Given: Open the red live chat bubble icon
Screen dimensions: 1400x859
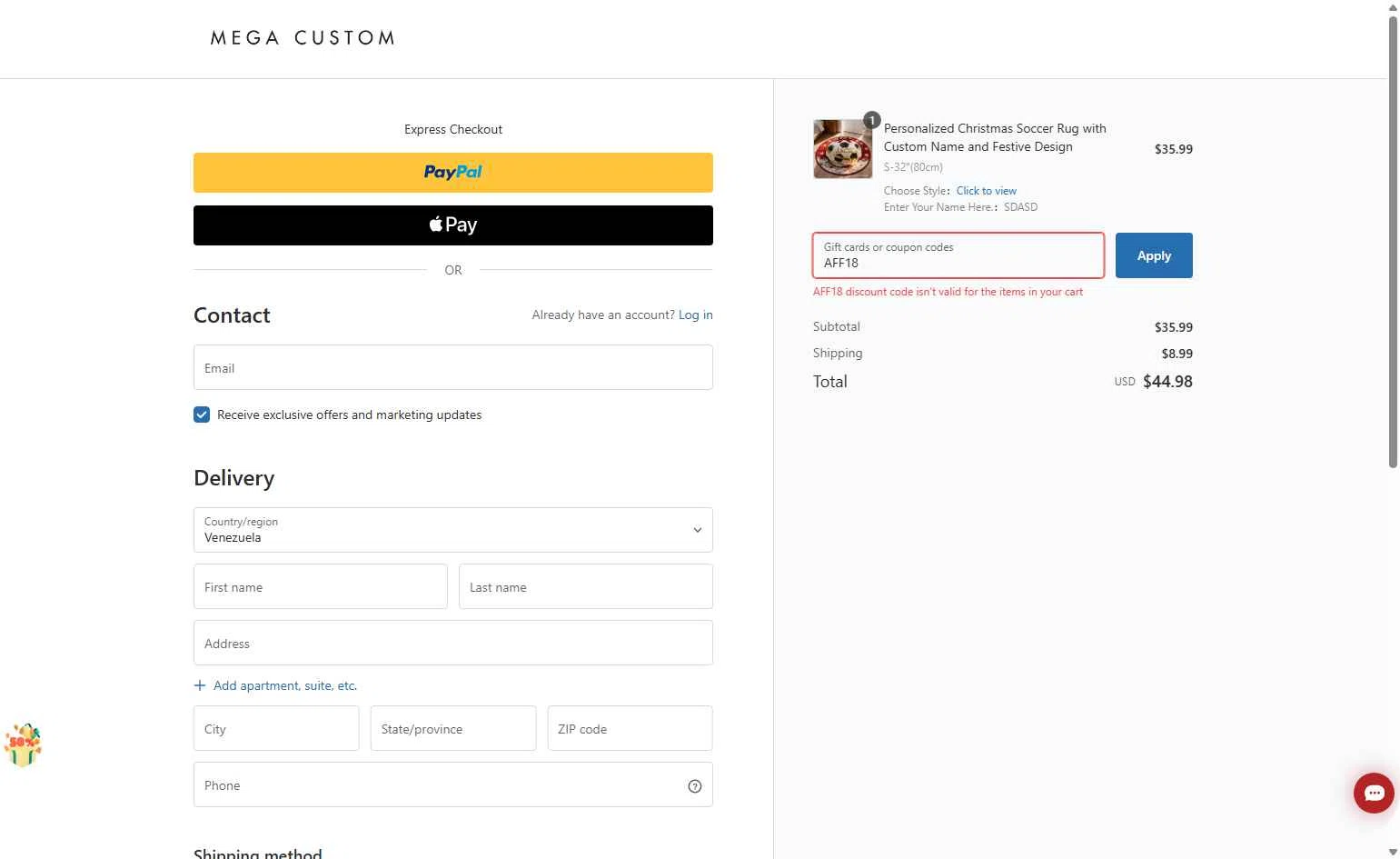Looking at the screenshot, I should click(x=1374, y=793).
